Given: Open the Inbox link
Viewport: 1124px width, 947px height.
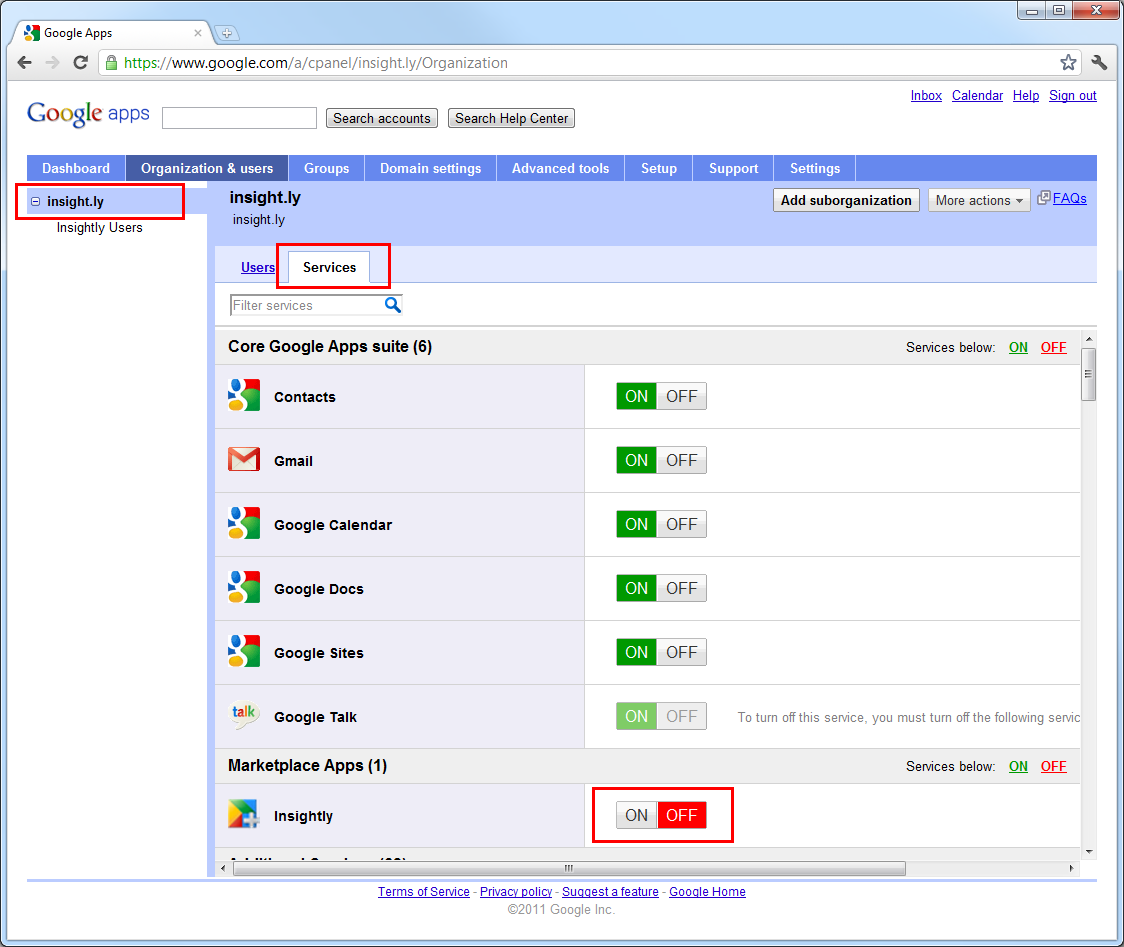Looking at the screenshot, I should click(x=926, y=95).
